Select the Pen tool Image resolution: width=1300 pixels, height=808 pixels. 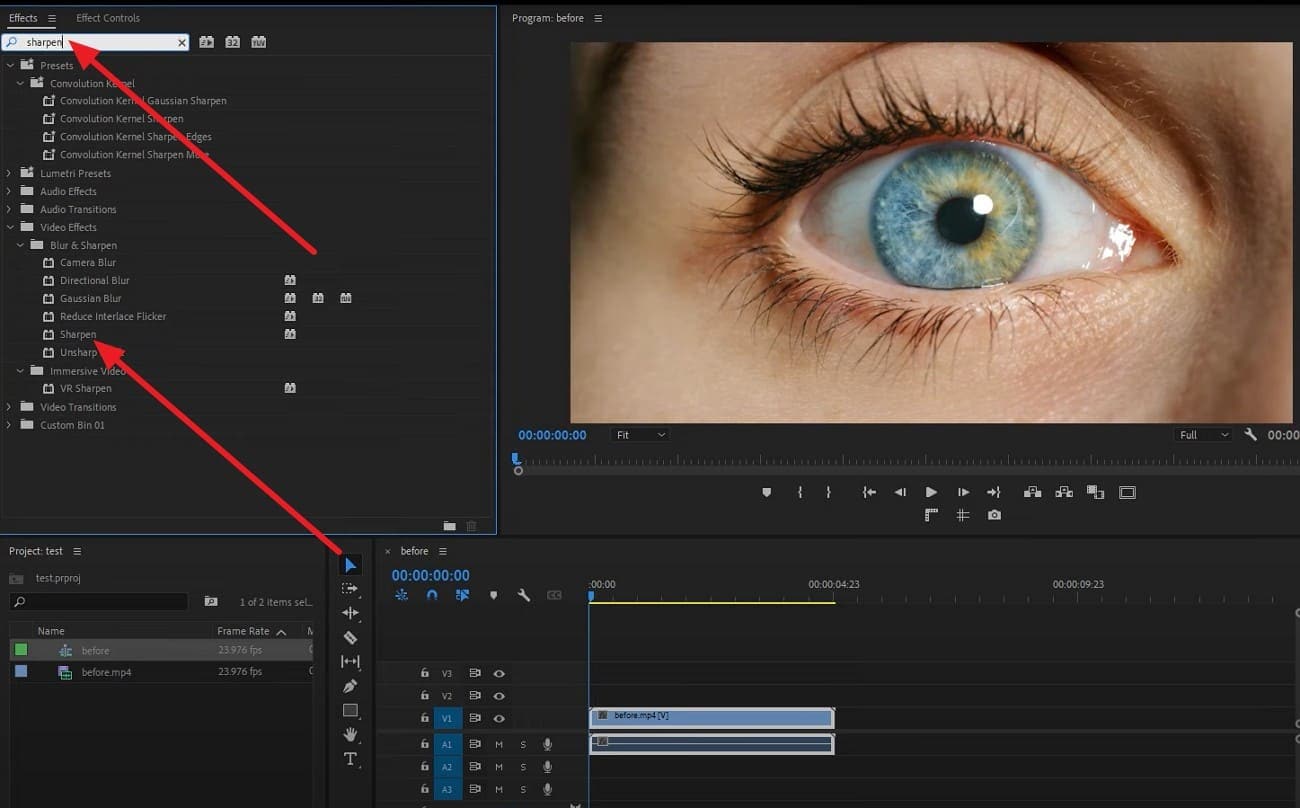(x=350, y=686)
